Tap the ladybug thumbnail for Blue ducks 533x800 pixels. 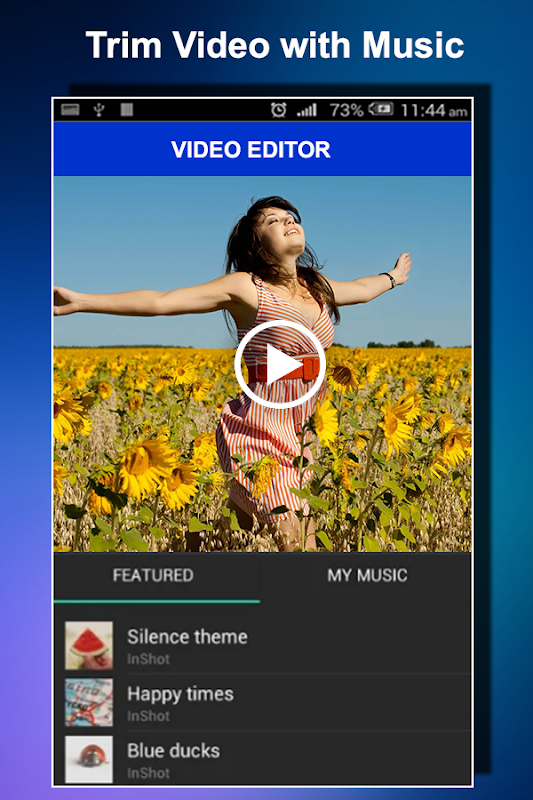click(x=89, y=759)
